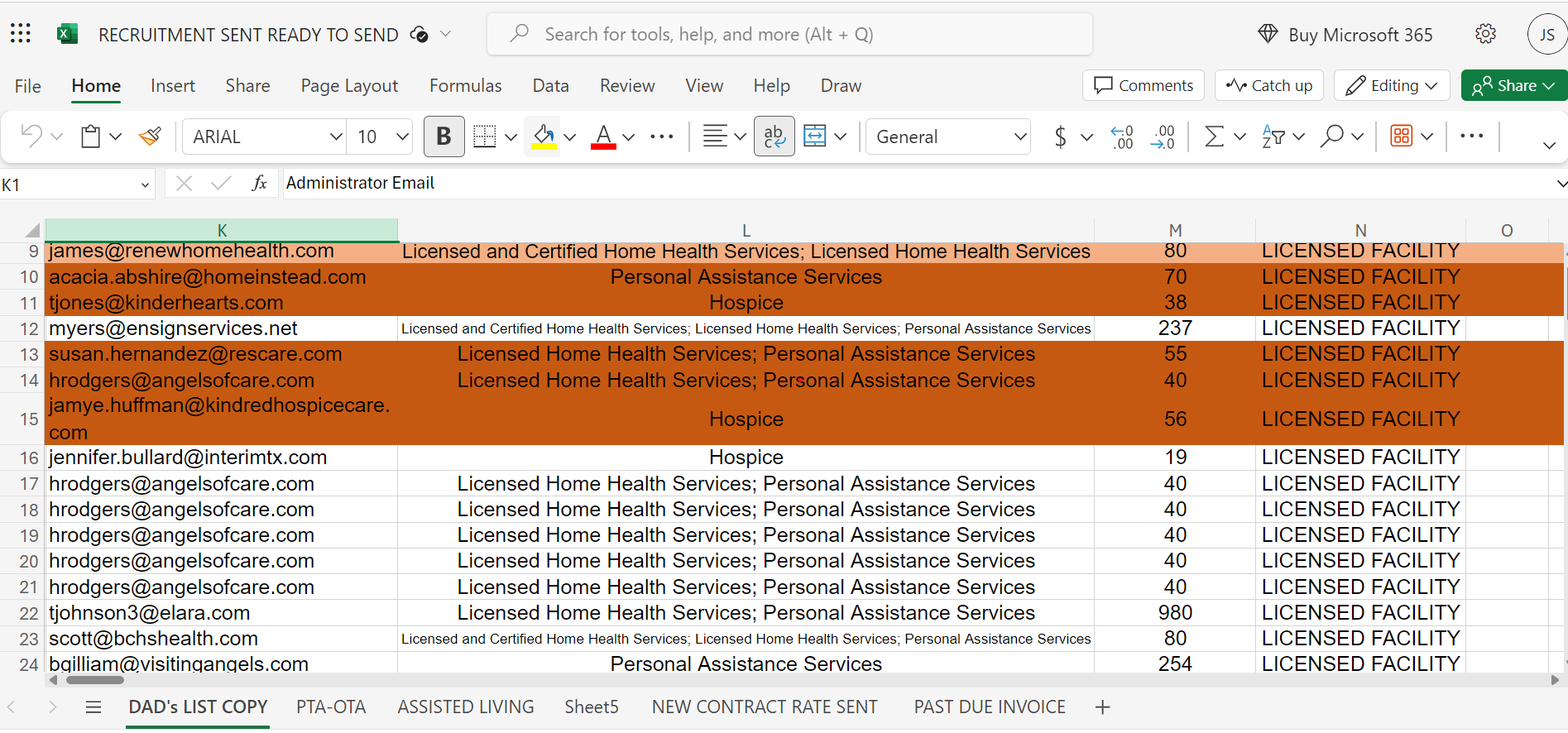
Task: Click the Undo arrow icon
Action: tap(31, 137)
